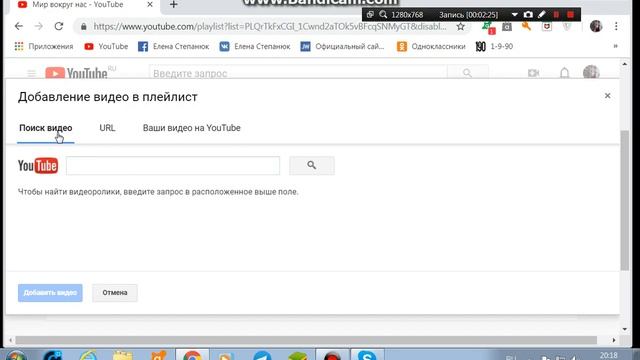The width and height of the screenshot is (640, 360).
Task: Open the Одноклассники bookmark
Action: [431, 47]
